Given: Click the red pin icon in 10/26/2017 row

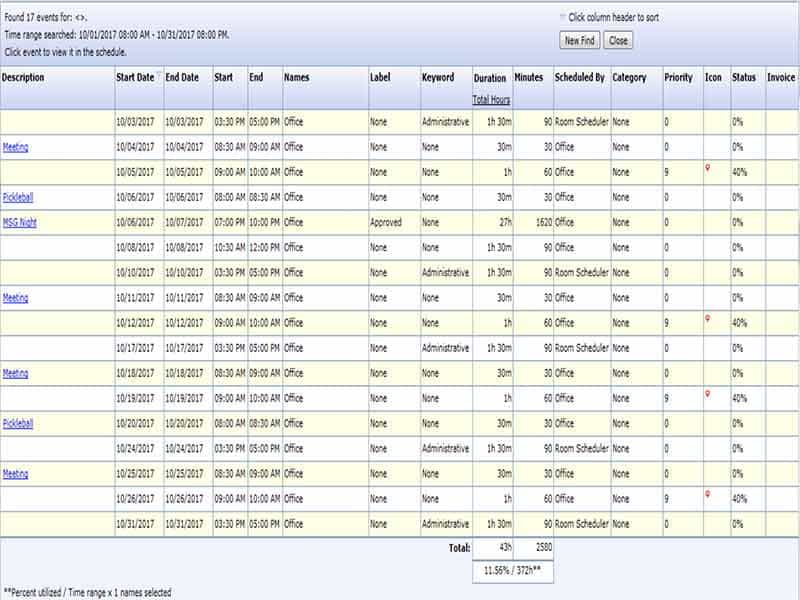Looking at the screenshot, I should coord(708,494).
